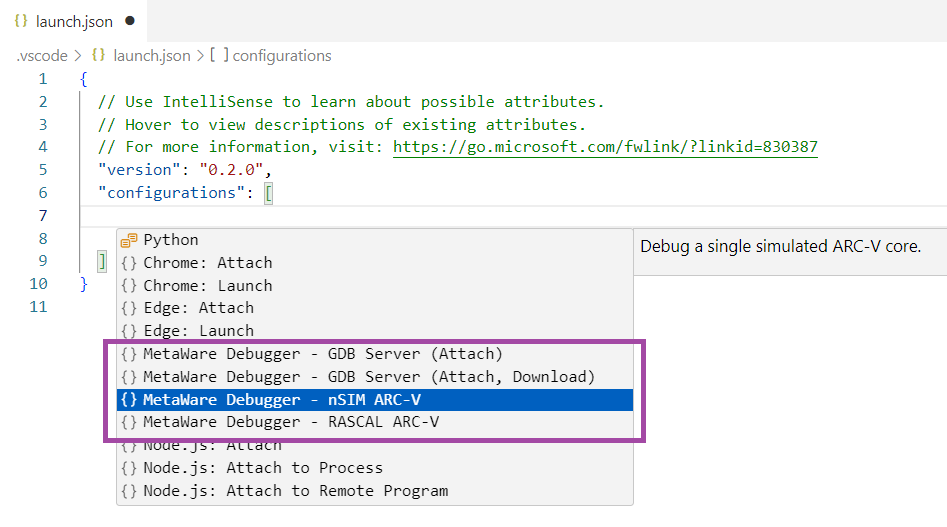Click the configurations breadcrumb item
This screenshot has height=527, width=947.
(x=282, y=56)
